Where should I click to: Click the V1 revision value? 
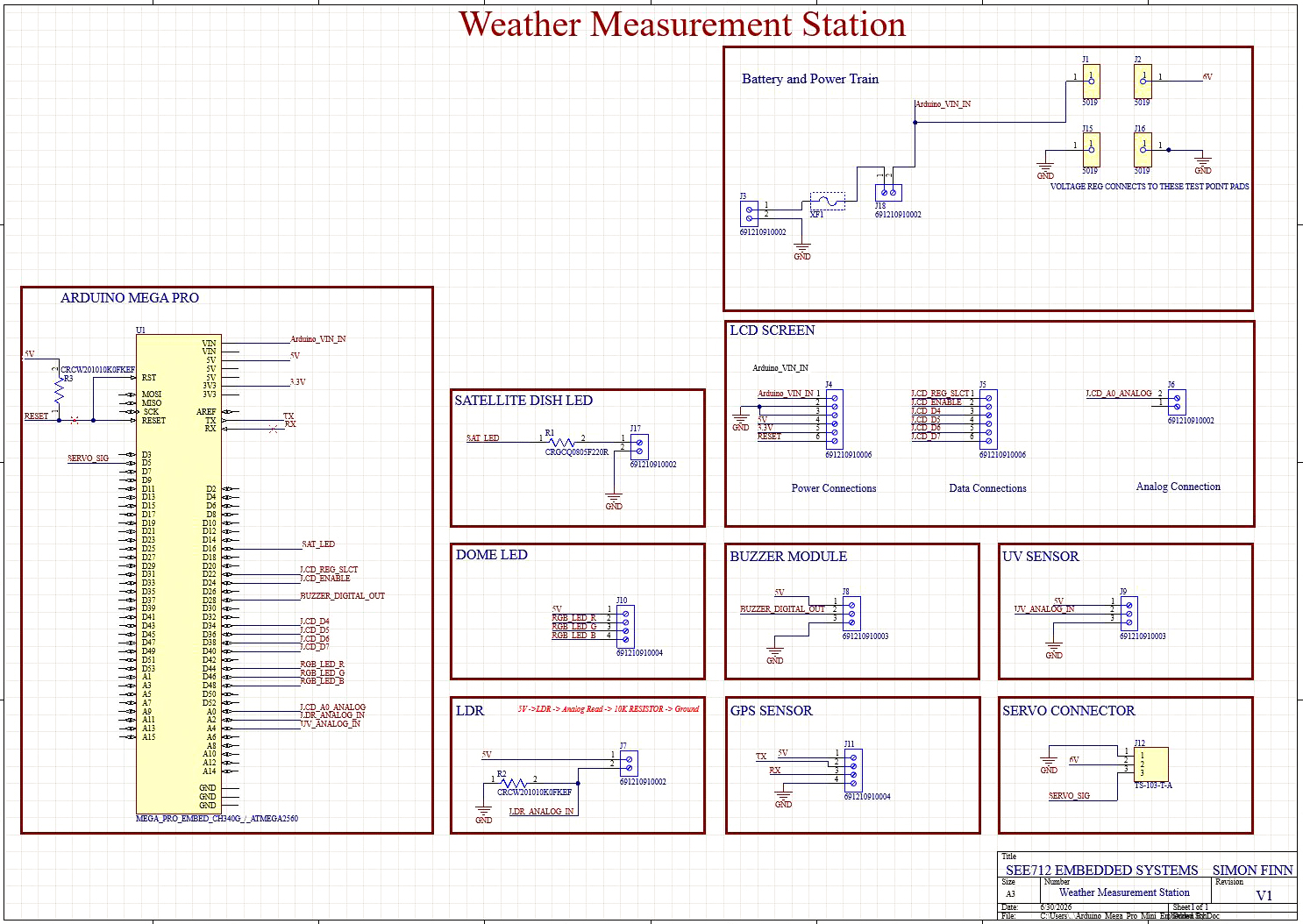tap(1264, 896)
